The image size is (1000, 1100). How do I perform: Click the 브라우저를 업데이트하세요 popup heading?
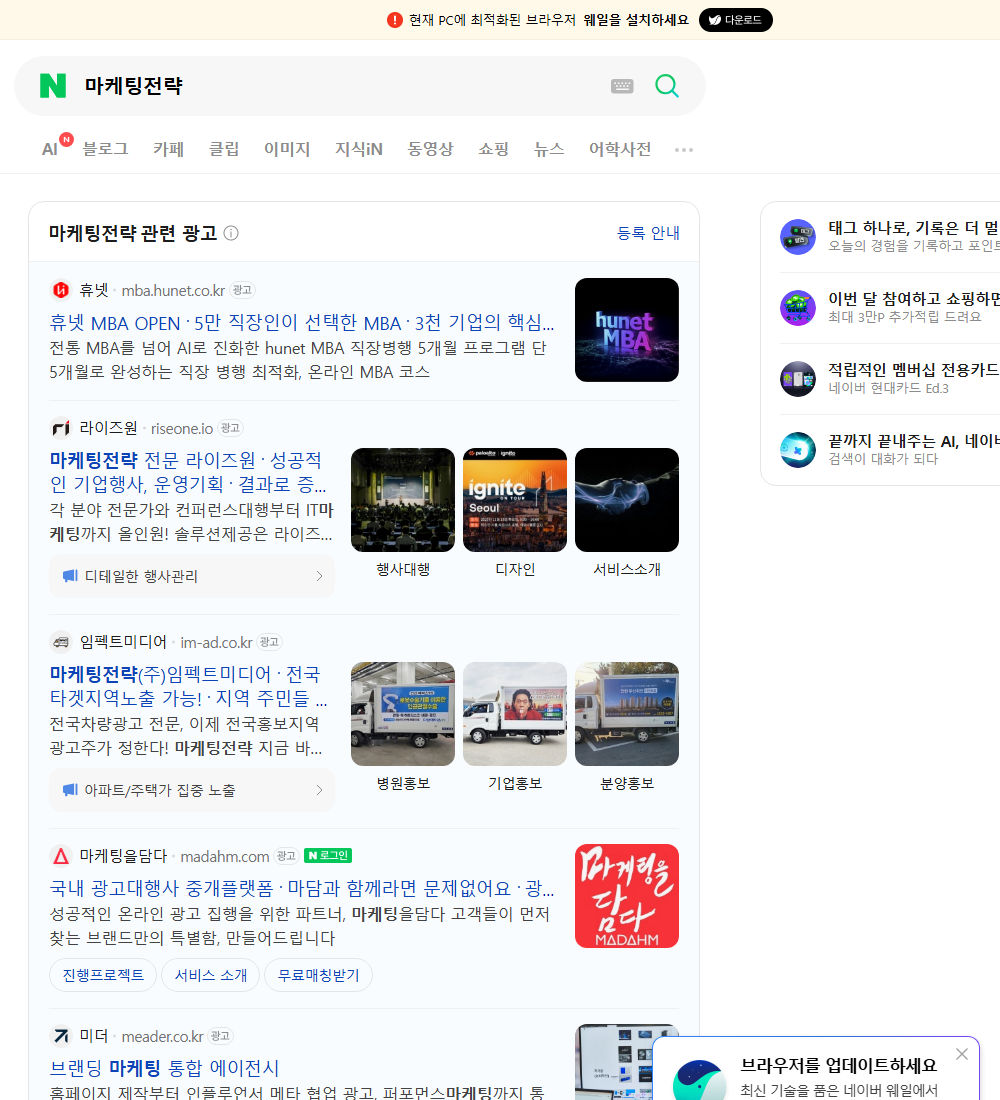click(x=839, y=1065)
